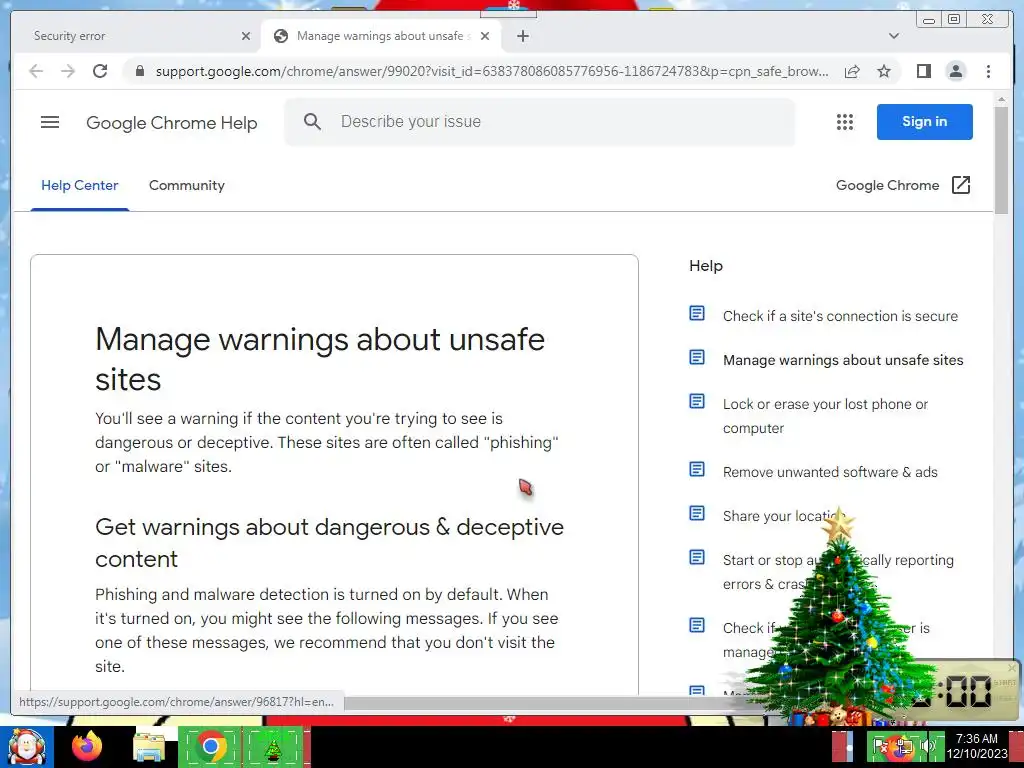This screenshot has height=768, width=1024.
Task: Open the Share your location article
Action: (784, 516)
